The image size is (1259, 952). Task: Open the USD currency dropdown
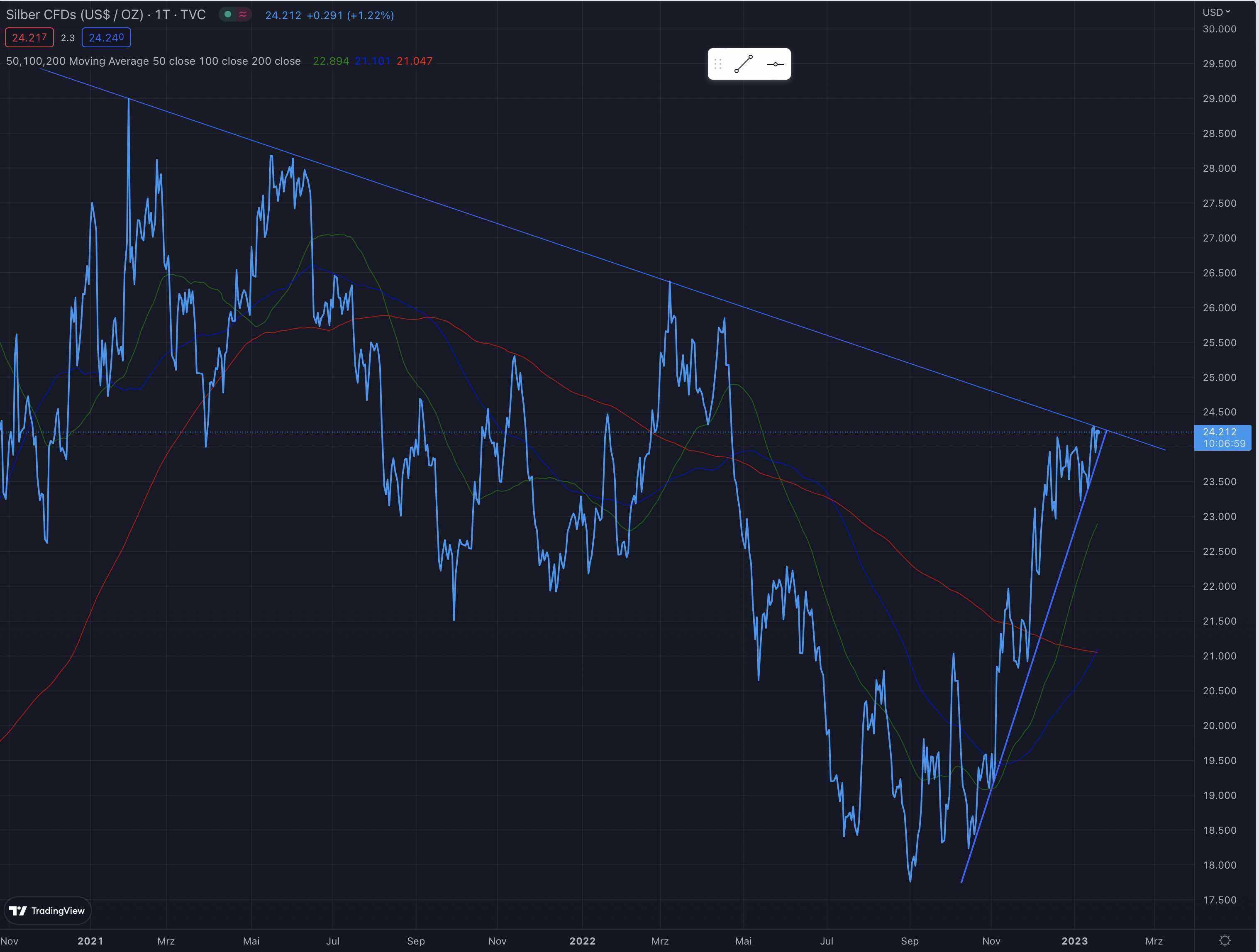(1216, 12)
